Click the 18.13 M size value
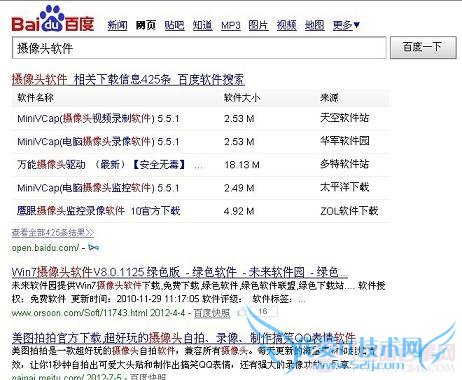462x380 pixels. 242,165
